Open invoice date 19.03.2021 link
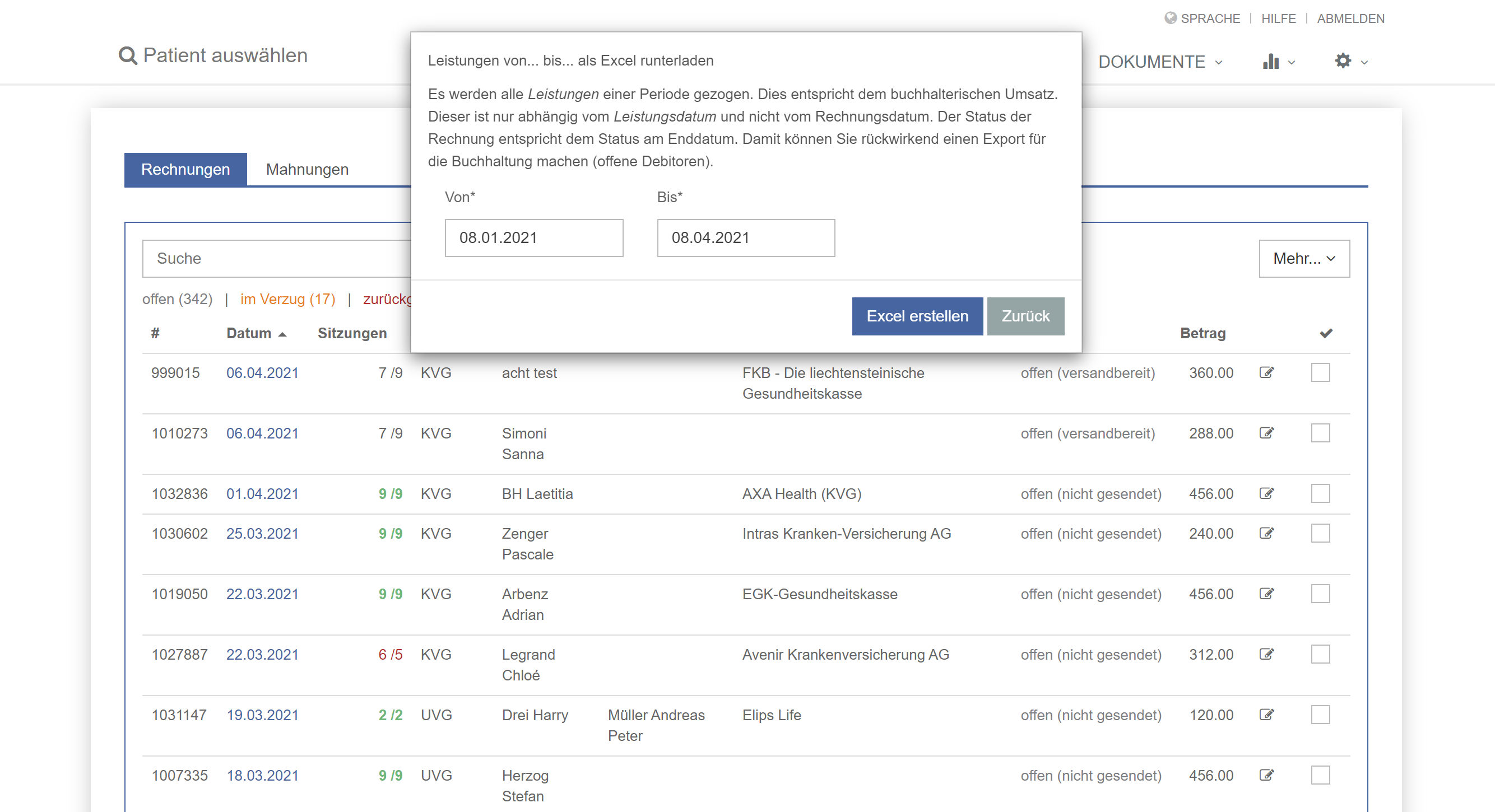Image resolution: width=1495 pixels, height=812 pixels. [x=262, y=715]
